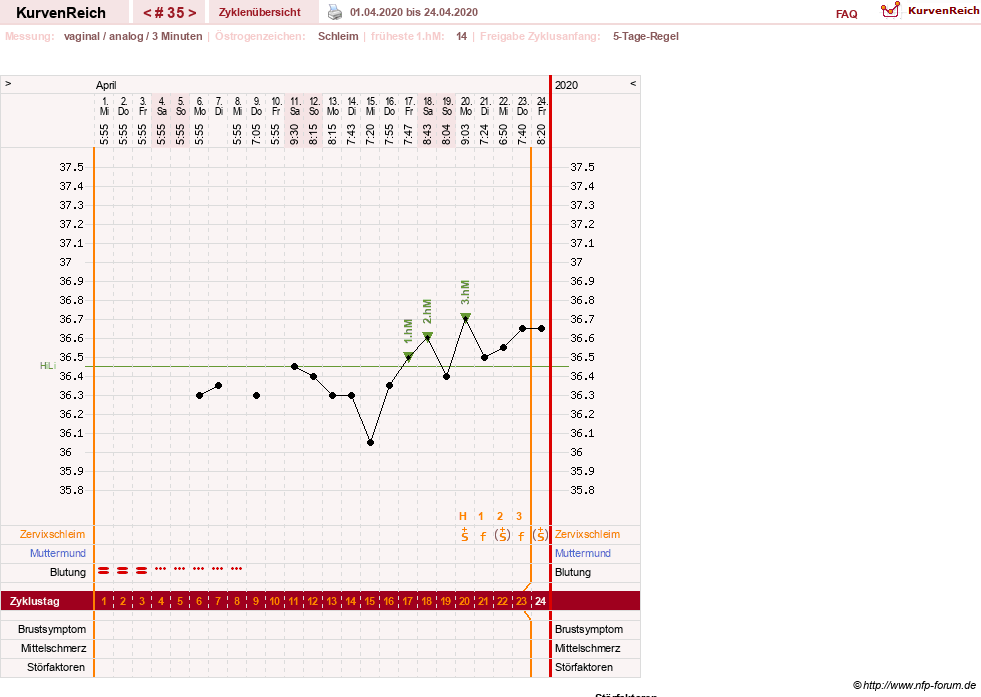Screen dimensions: 981x697
Task: Click the '14' früheste 1.hM value
Action: click(462, 36)
